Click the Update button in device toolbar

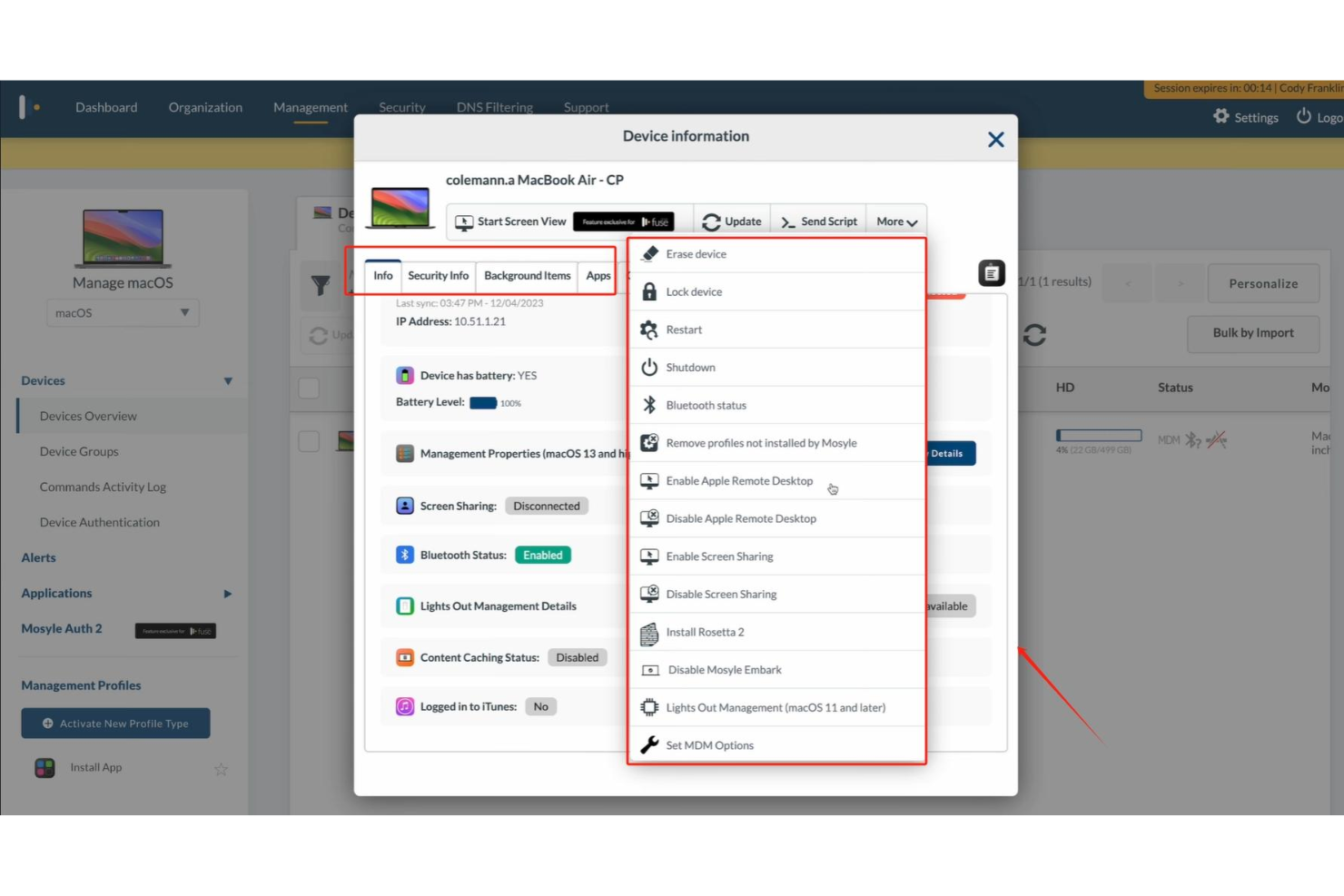tap(732, 222)
